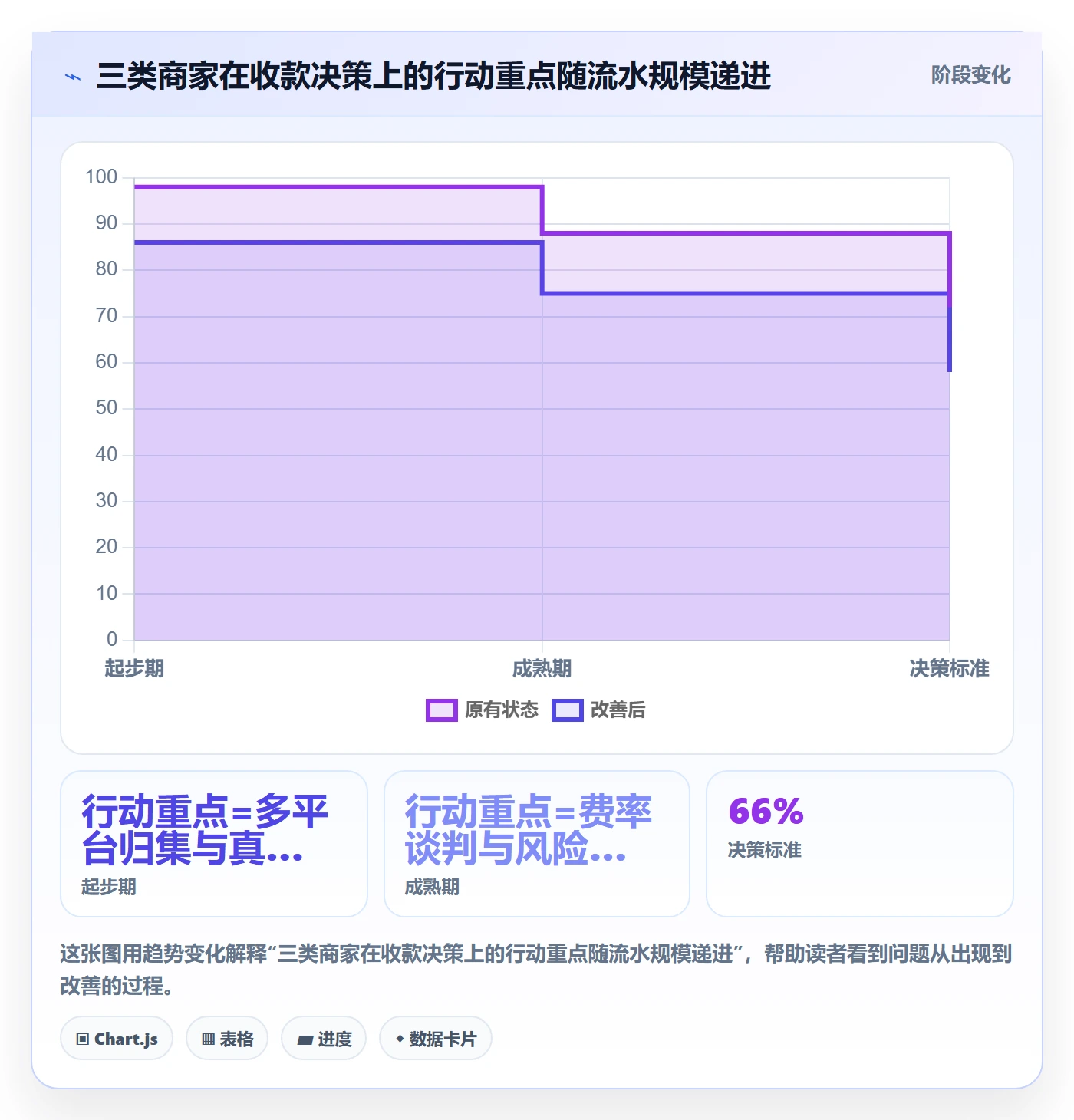Image resolution: width=1074 pixels, height=1120 pixels.
Task: Open the Chart.js tag chip
Action: [x=117, y=1039]
